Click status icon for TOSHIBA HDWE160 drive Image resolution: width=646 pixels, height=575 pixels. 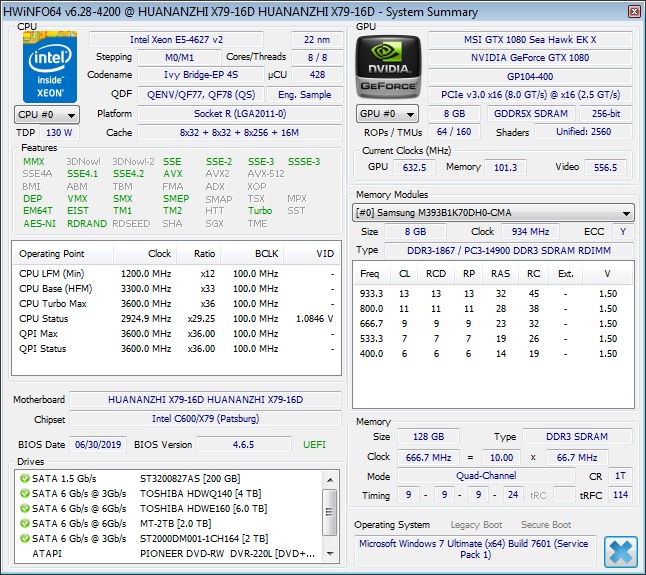pos(25,508)
